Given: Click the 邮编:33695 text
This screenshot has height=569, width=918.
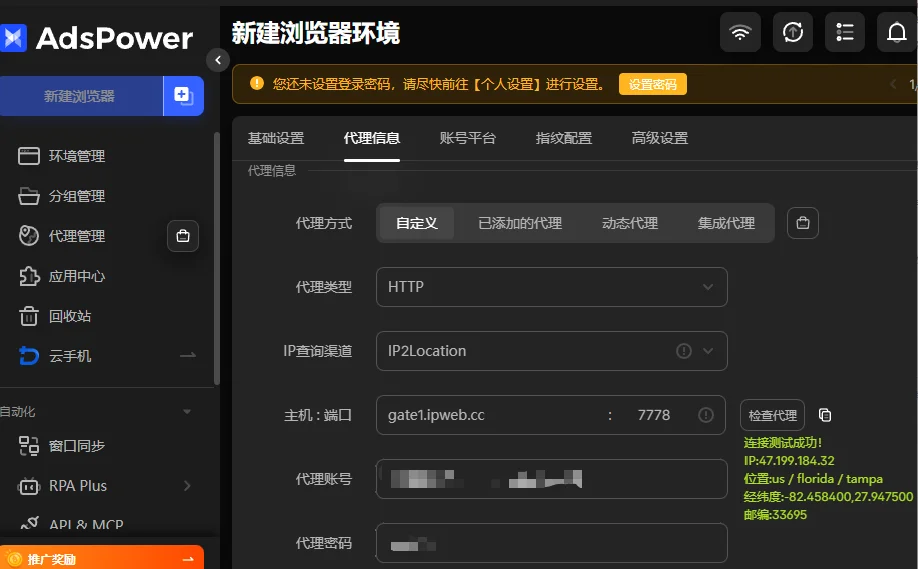Looking at the screenshot, I should tap(775, 515).
